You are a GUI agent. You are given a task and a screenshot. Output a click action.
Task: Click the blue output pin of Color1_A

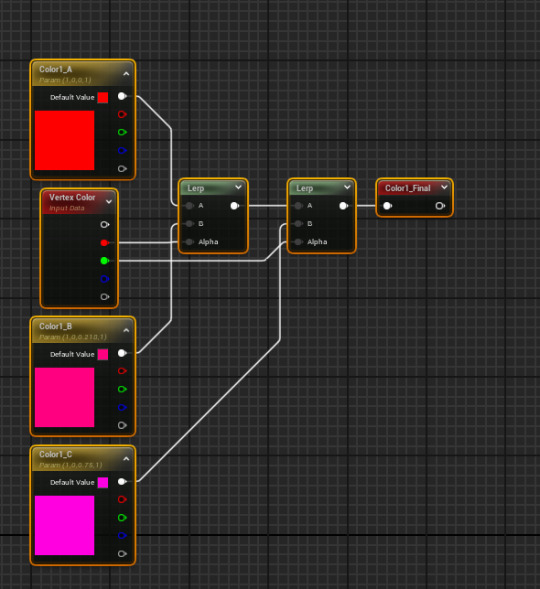click(x=122, y=150)
